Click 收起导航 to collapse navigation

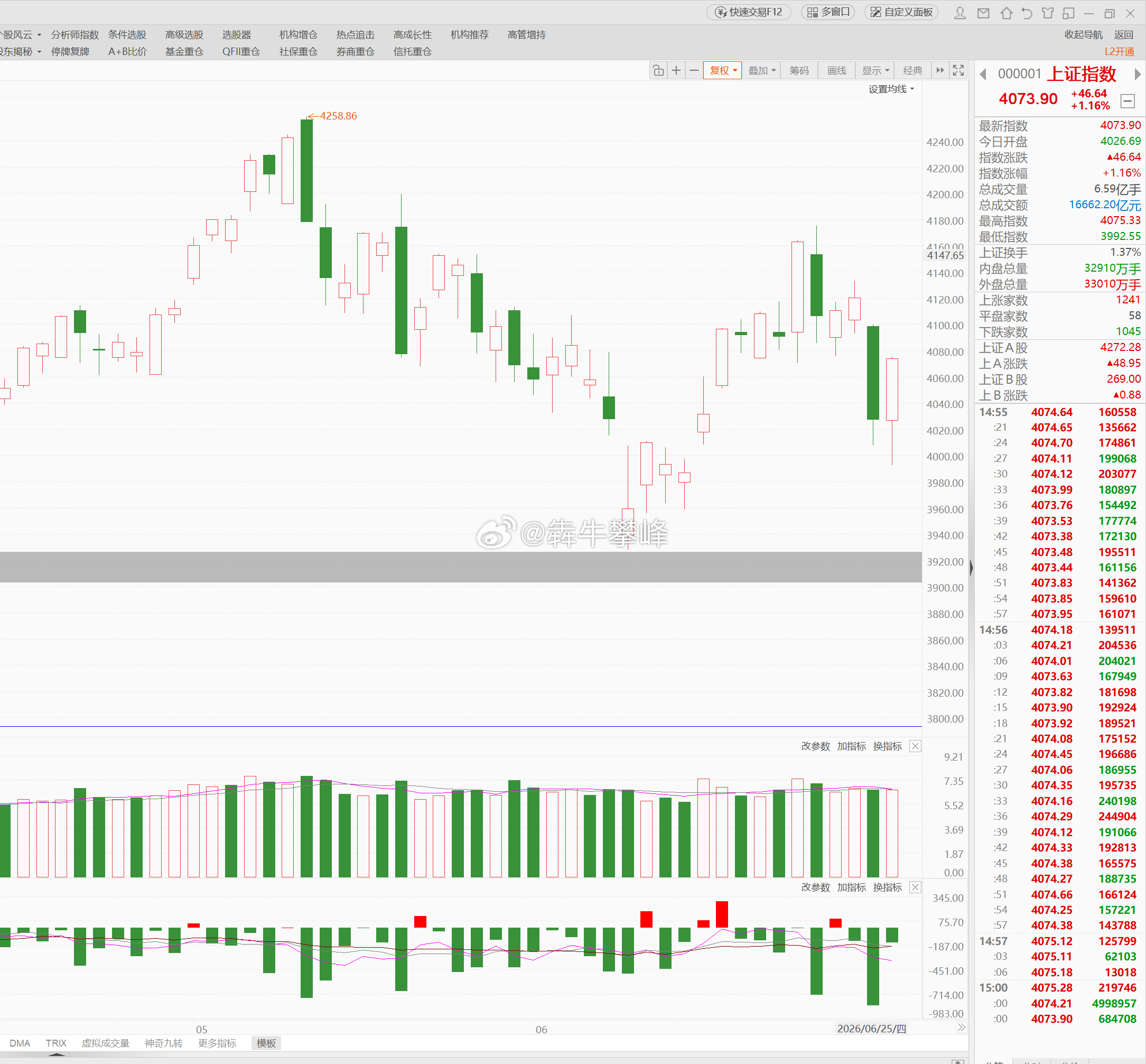click(1083, 34)
